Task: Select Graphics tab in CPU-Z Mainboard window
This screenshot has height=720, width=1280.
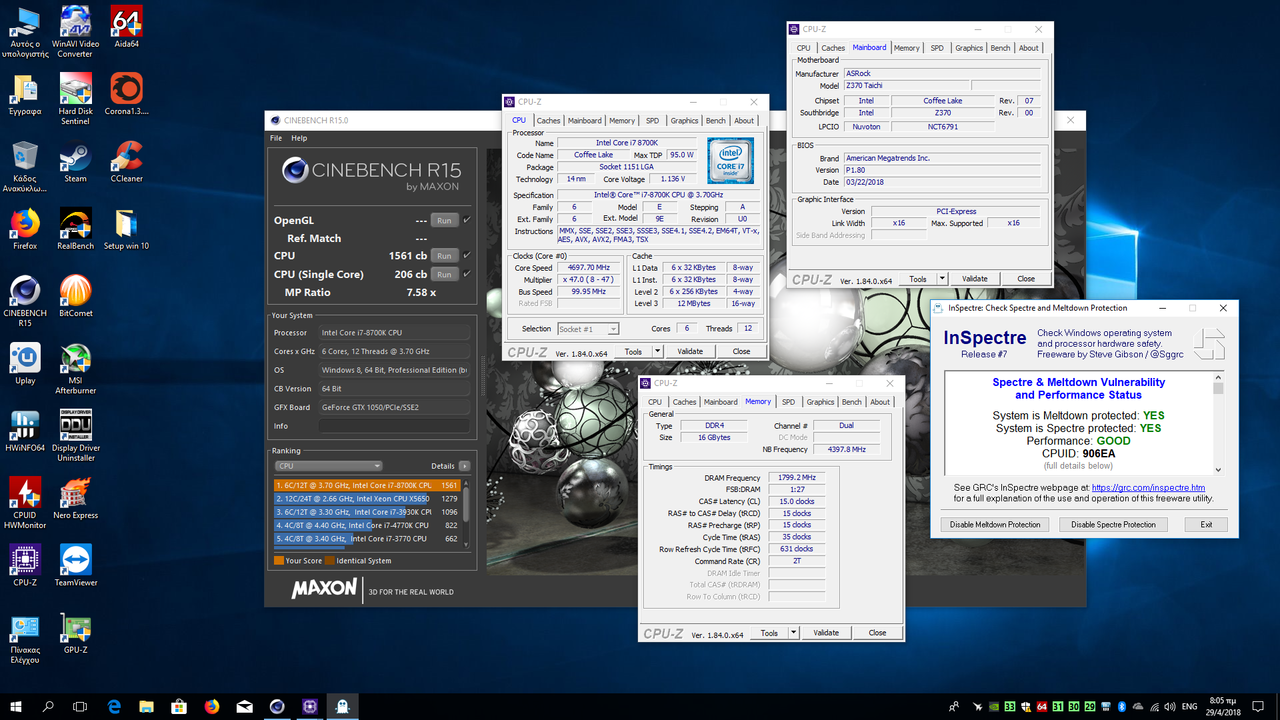Action: 969,48
